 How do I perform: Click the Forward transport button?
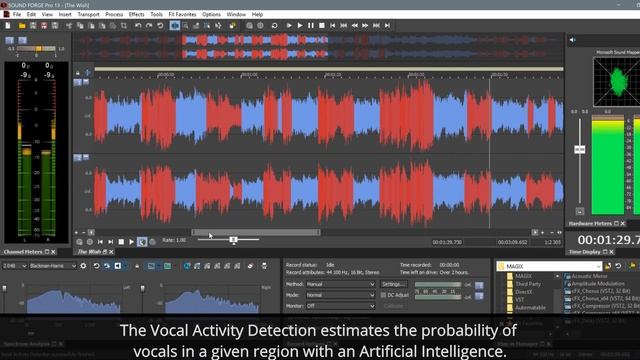coord(365,25)
